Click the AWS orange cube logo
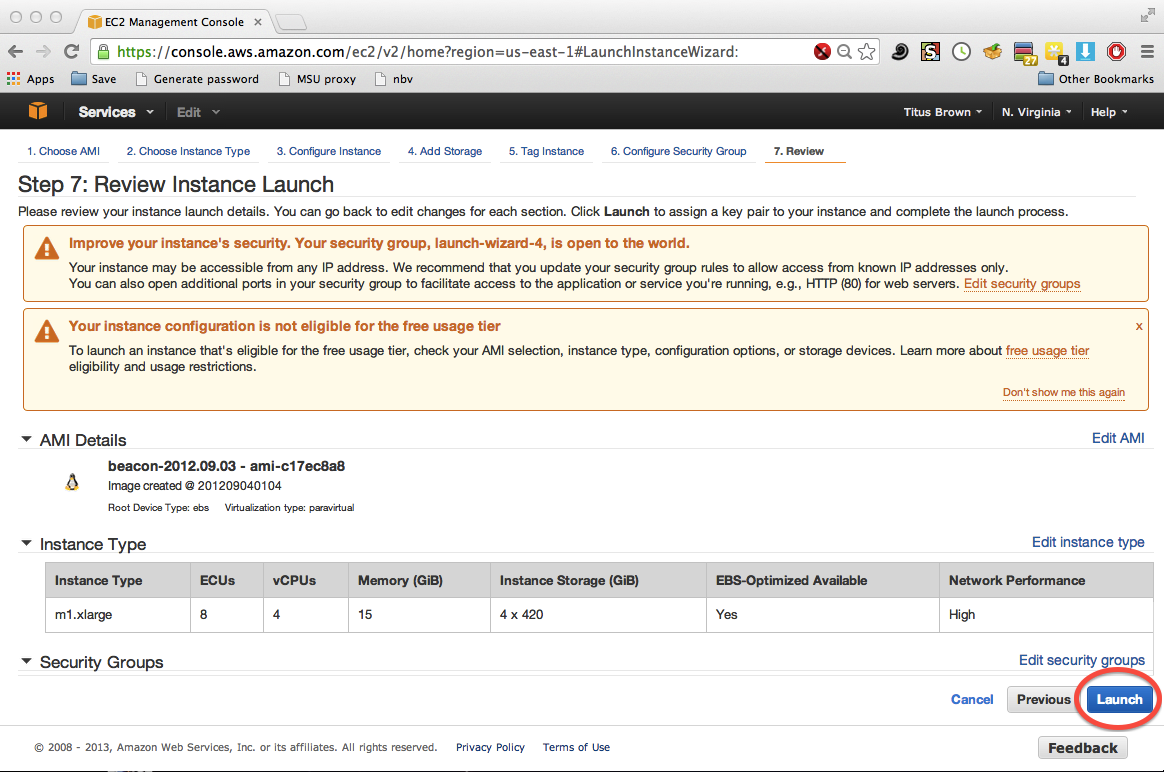The height and width of the screenshot is (772, 1164). coord(38,111)
